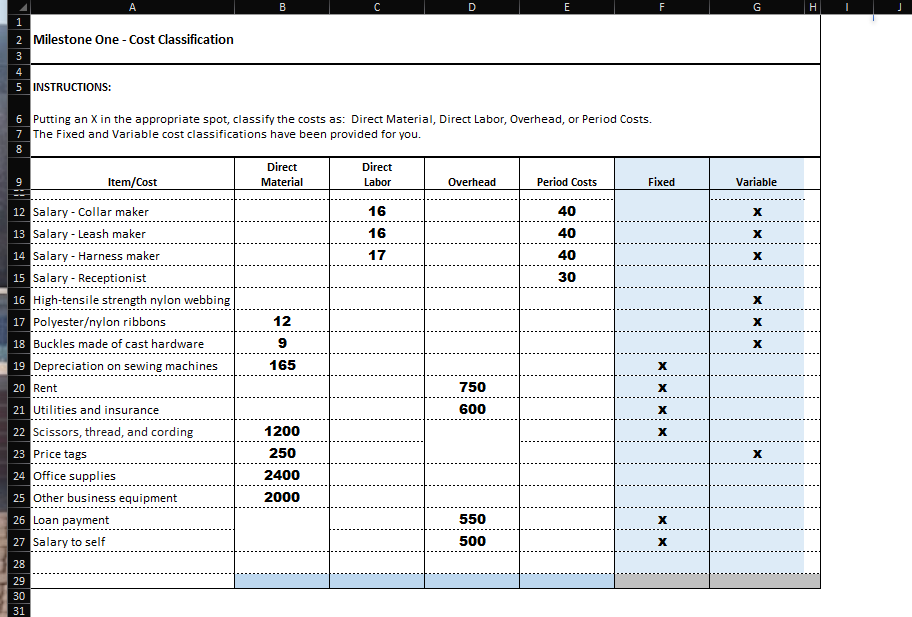Click the 750 Overhead value for Rent
Image resolution: width=912 pixels, height=617 pixels.
pos(471,387)
